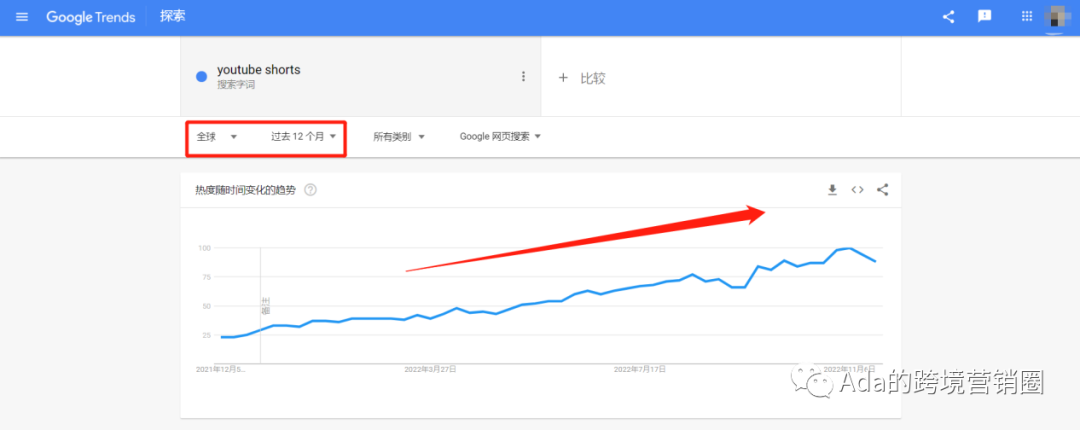Click the blue dot of youtube shorts
The height and width of the screenshot is (430, 1080).
202,77
